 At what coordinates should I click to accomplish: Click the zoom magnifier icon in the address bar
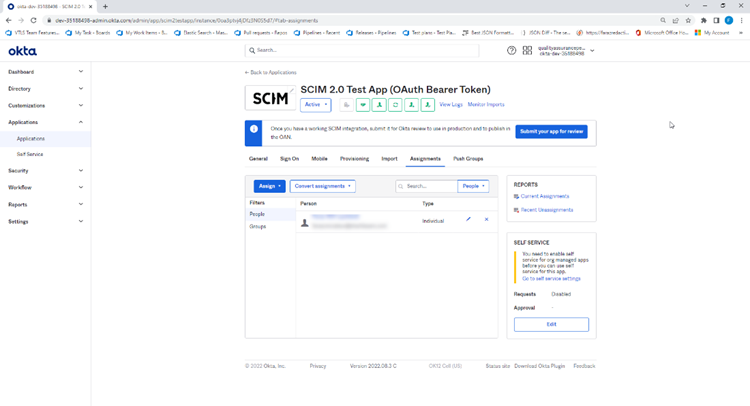tap(663, 20)
